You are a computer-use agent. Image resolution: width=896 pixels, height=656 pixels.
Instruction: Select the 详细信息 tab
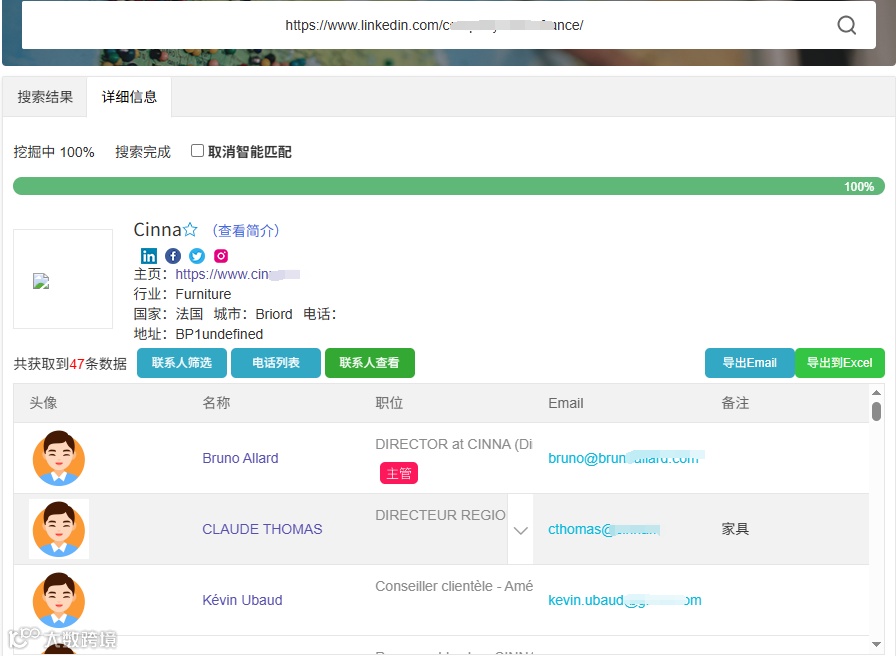point(129,97)
